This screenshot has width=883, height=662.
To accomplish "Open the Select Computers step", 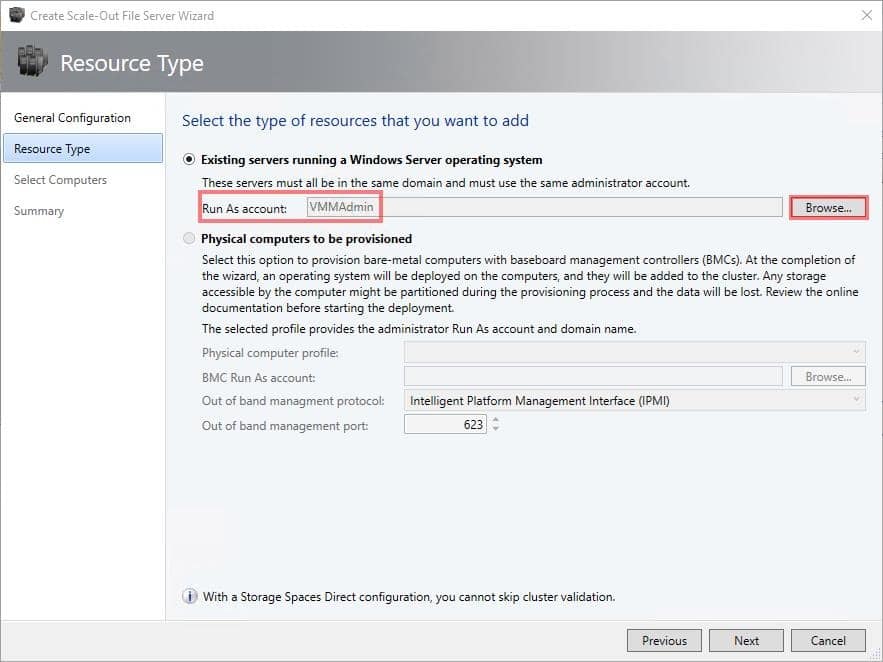I will (60, 180).
